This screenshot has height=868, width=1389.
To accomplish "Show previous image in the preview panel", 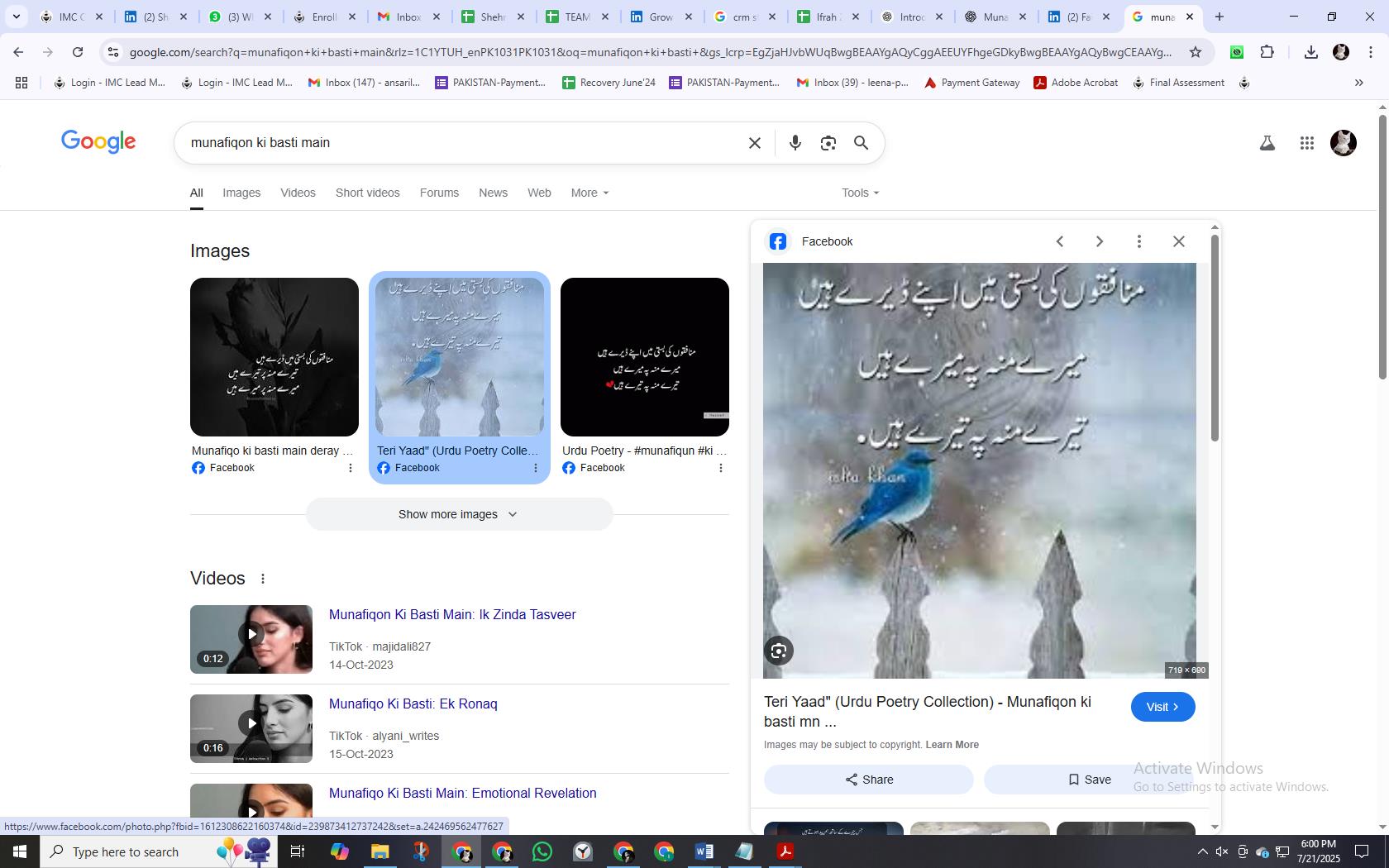I will [x=1059, y=241].
